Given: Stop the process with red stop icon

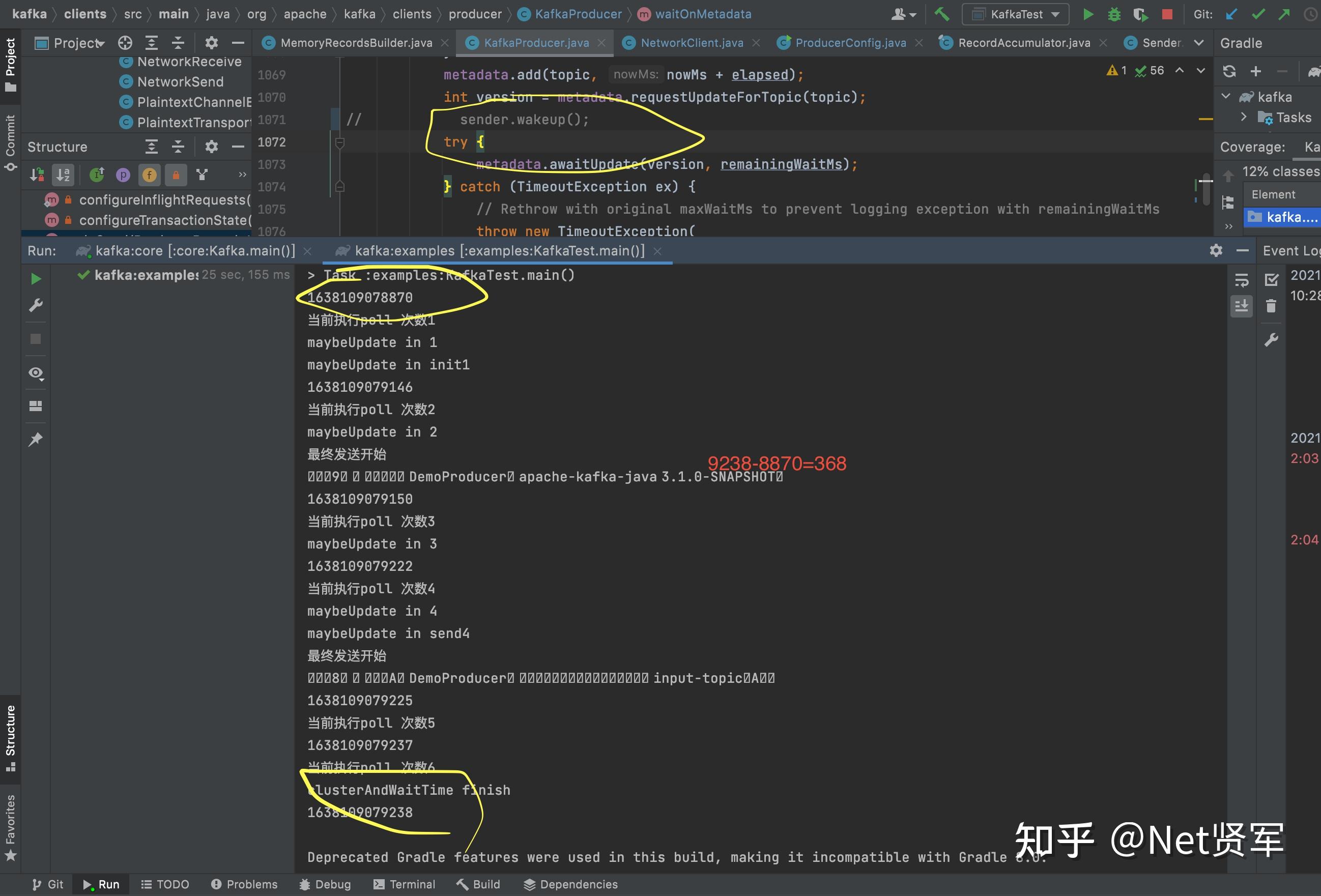Looking at the screenshot, I should pyautogui.click(x=1167, y=14).
